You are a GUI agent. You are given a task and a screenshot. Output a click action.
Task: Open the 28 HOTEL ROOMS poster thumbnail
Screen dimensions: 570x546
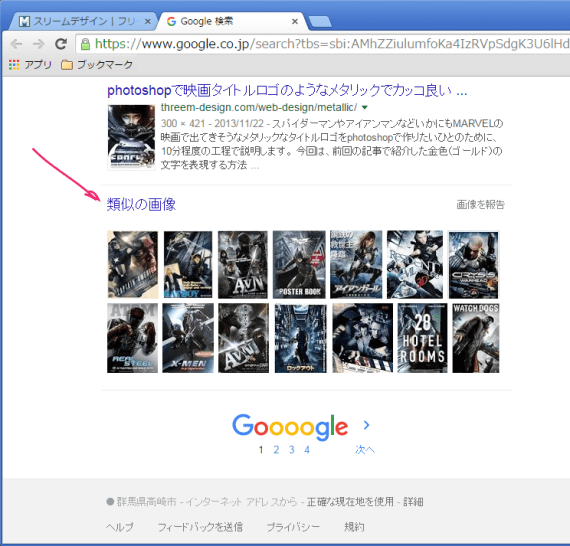[422, 338]
